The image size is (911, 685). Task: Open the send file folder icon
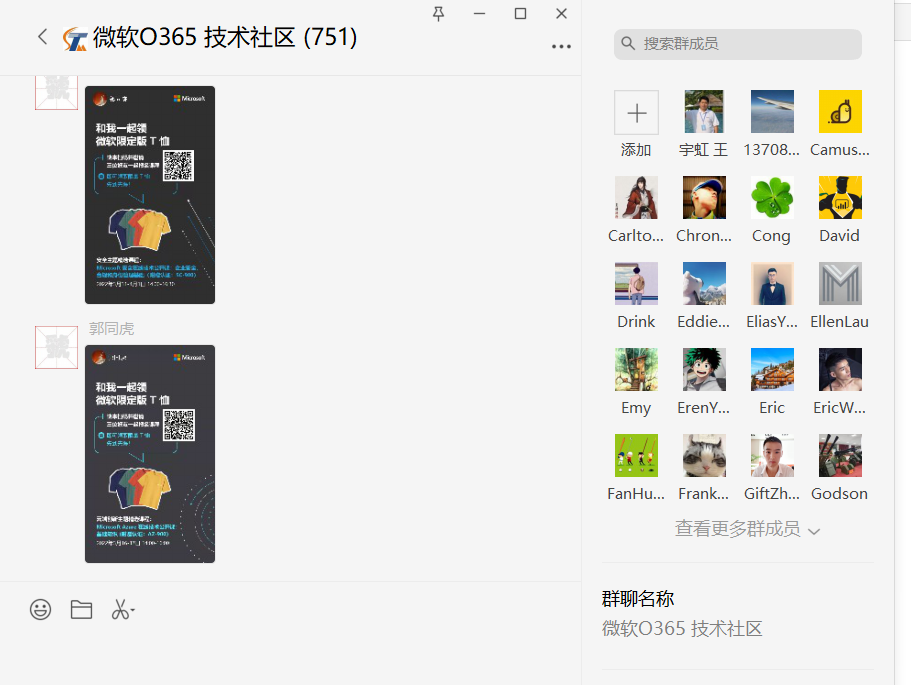pyautogui.click(x=81, y=609)
